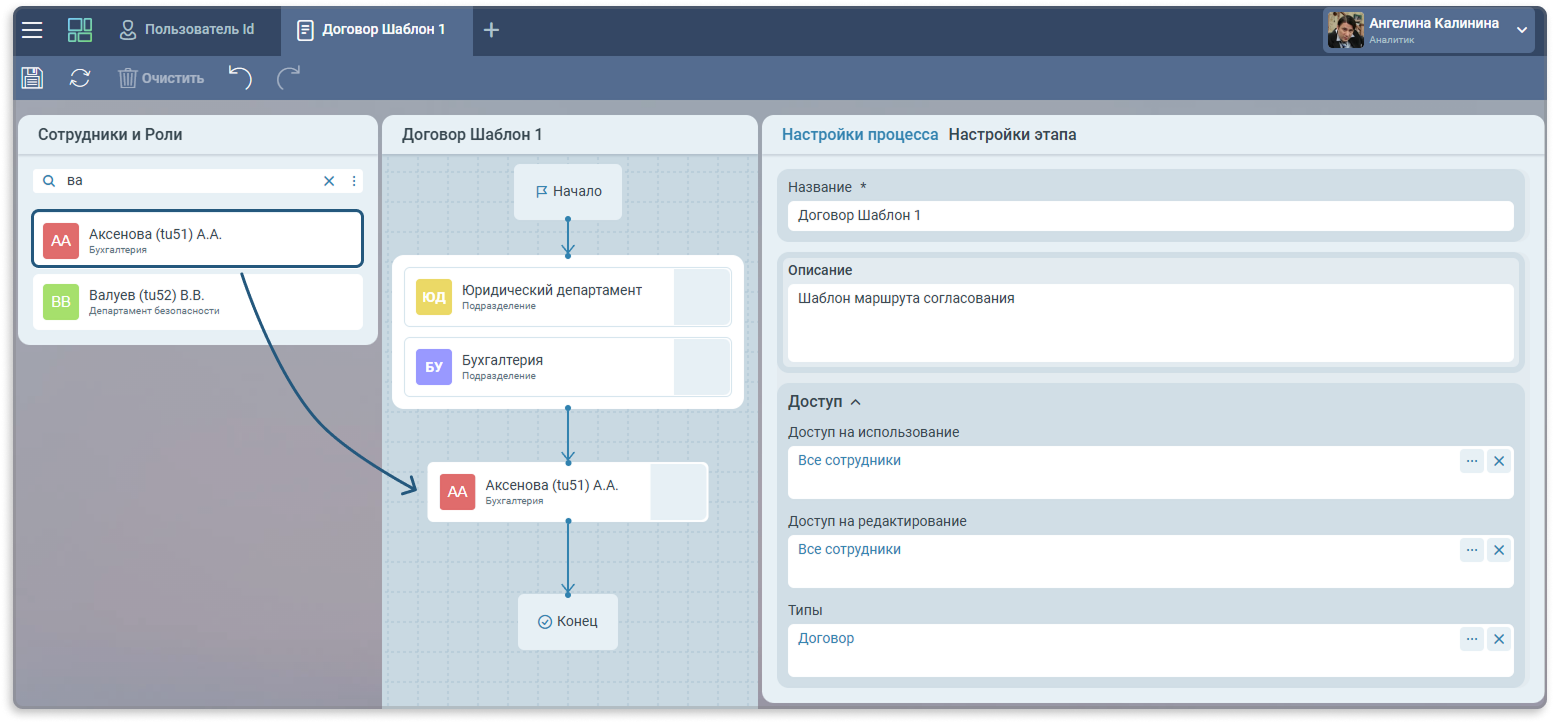
Task: Open search options three-dot menu
Action: (x=353, y=181)
